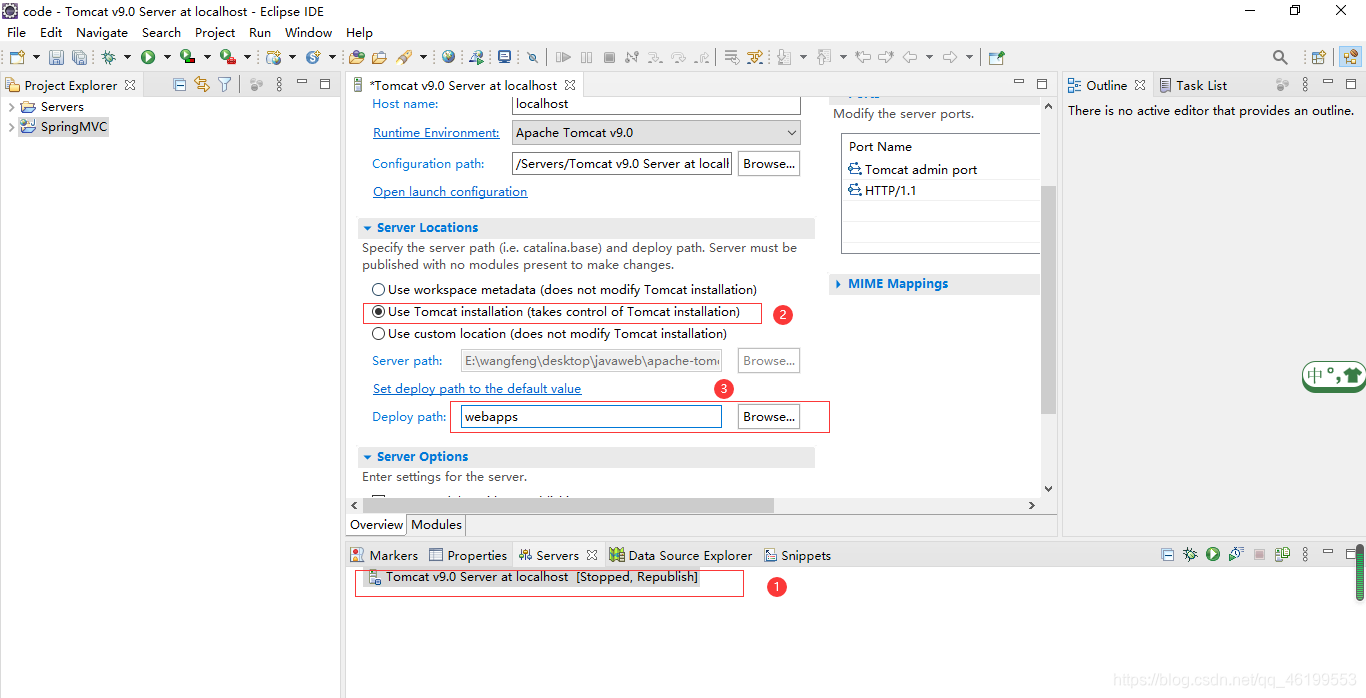Image resolution: width=1366 pixels, height=698 pixels.
Task: Open the dropdown arrow next to Debug icon
Action: point(126,57)
